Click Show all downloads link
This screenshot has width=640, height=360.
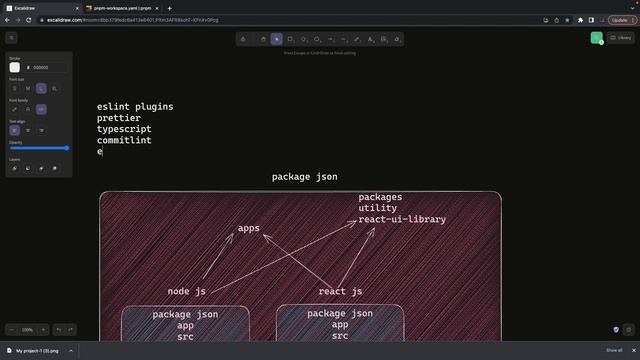[x=614, y=350]
